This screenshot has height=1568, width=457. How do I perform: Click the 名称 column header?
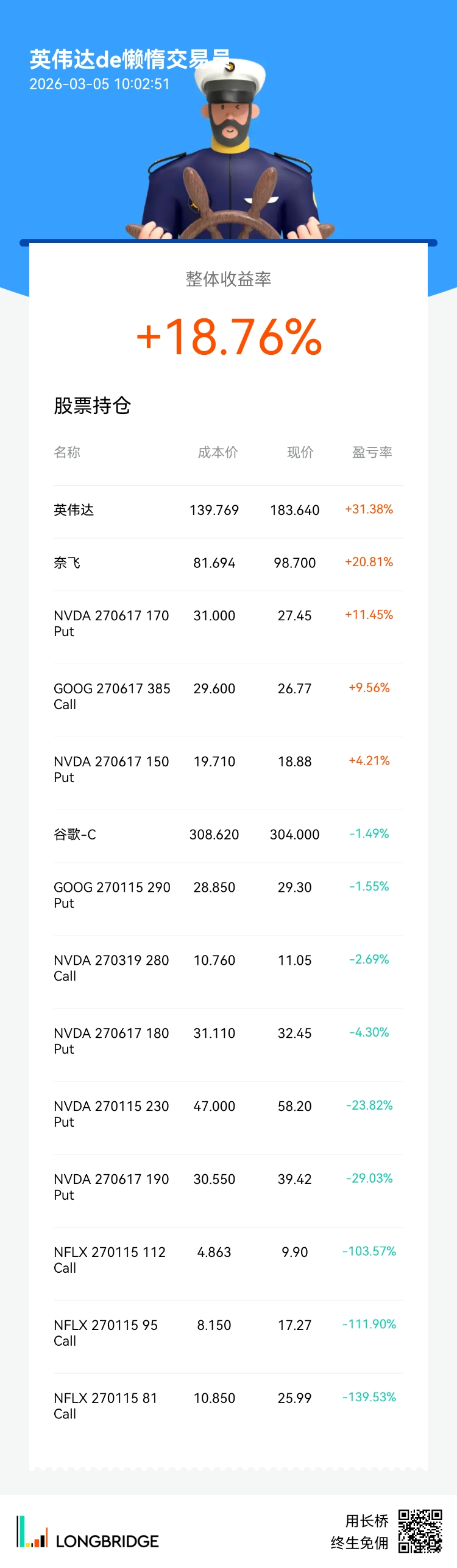[x=67, y=452]
